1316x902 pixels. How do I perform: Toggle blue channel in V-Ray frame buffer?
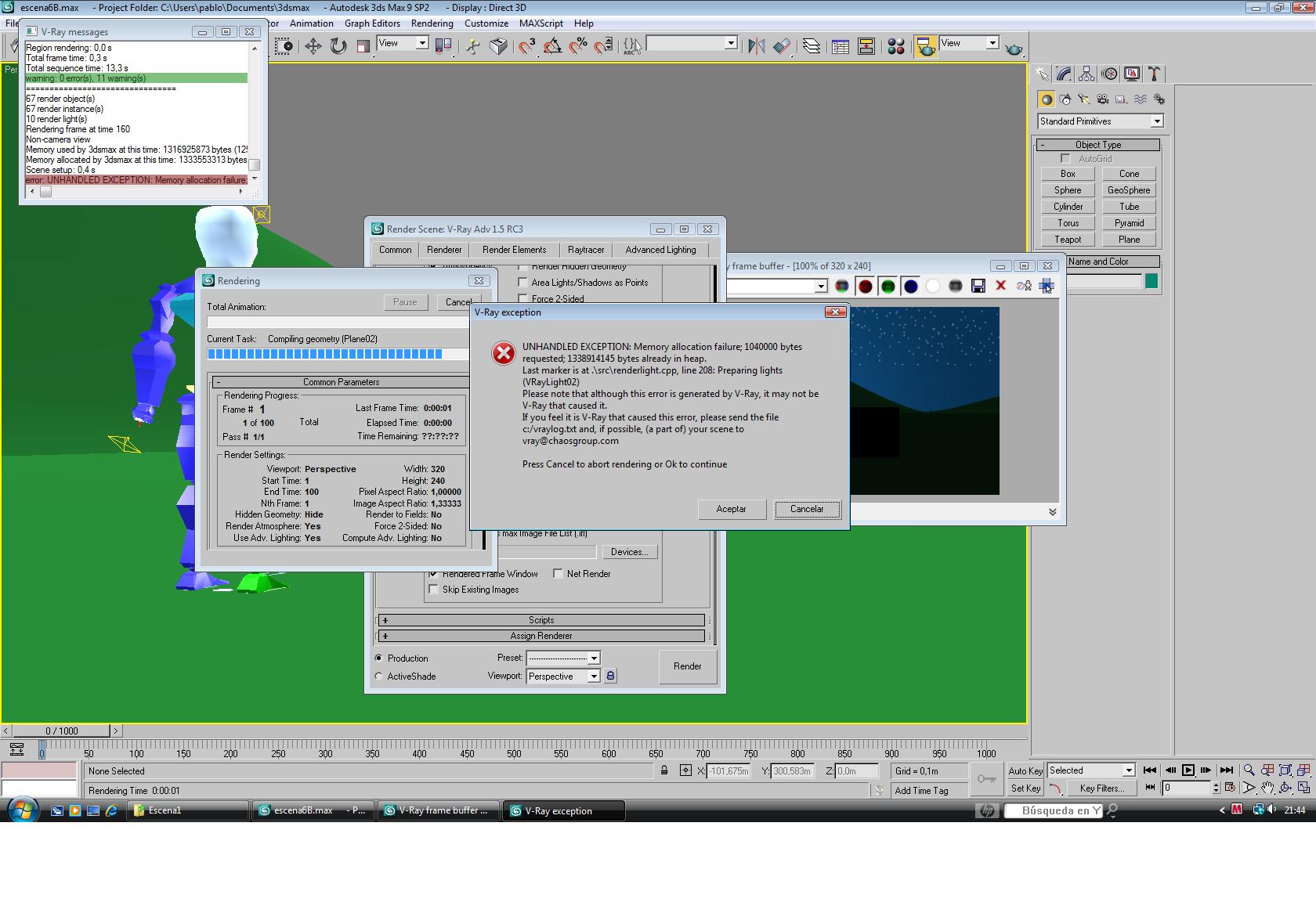[911, 287]
